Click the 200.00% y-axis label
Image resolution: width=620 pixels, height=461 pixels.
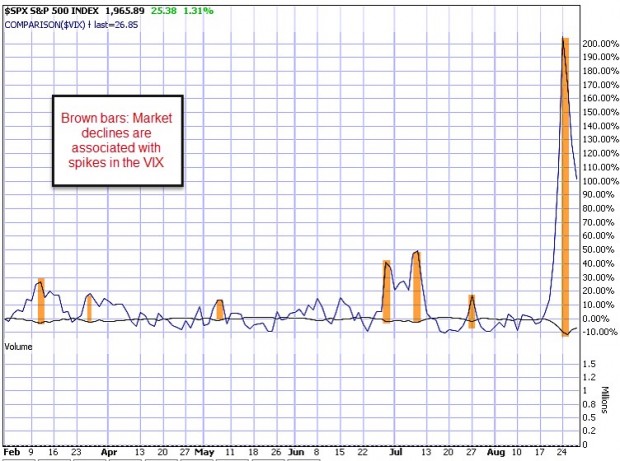pos(601,43)
